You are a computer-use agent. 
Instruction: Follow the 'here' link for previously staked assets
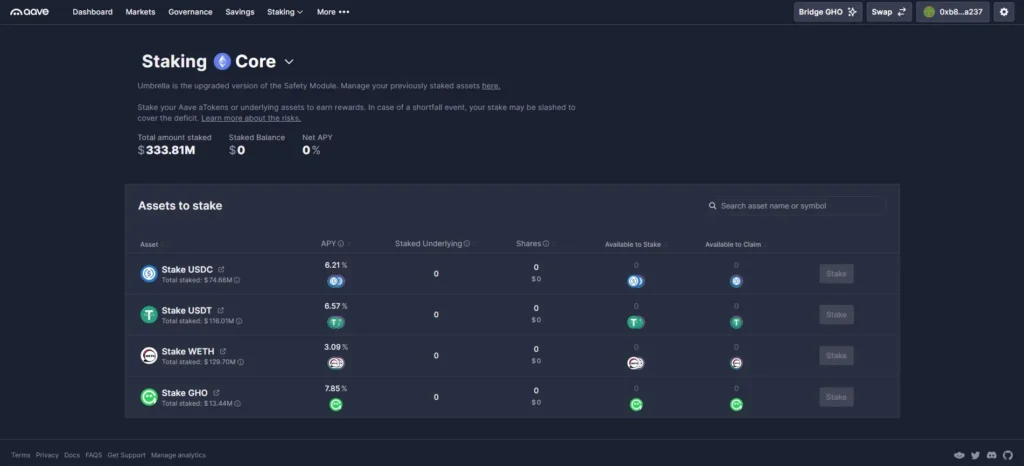tap(491, 85)
